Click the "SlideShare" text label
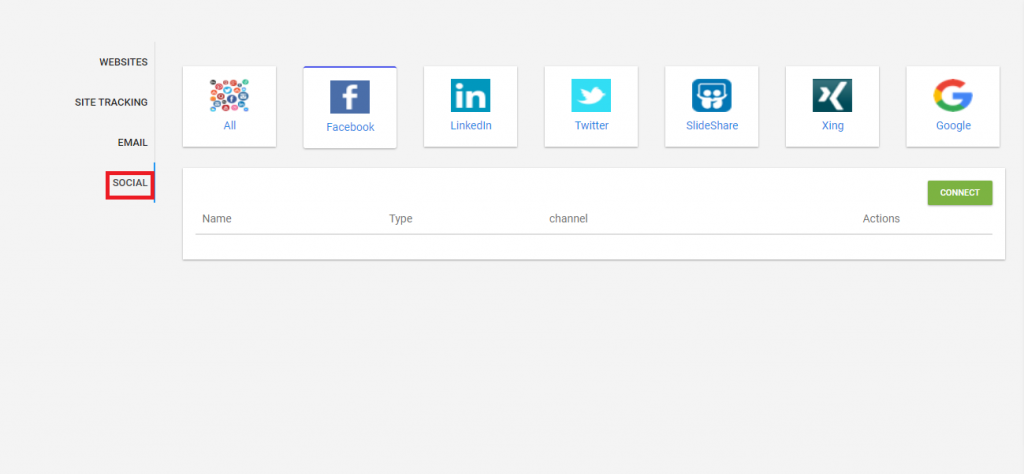1024x474 pixels. [x=712, y=125]
